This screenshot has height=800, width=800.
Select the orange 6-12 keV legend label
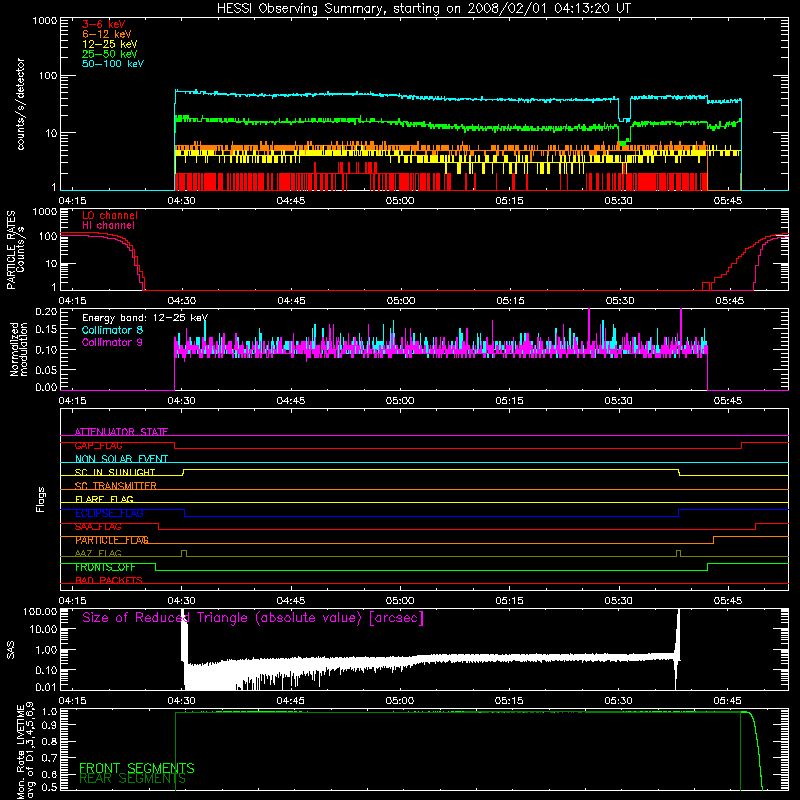[x=106, y=35]
